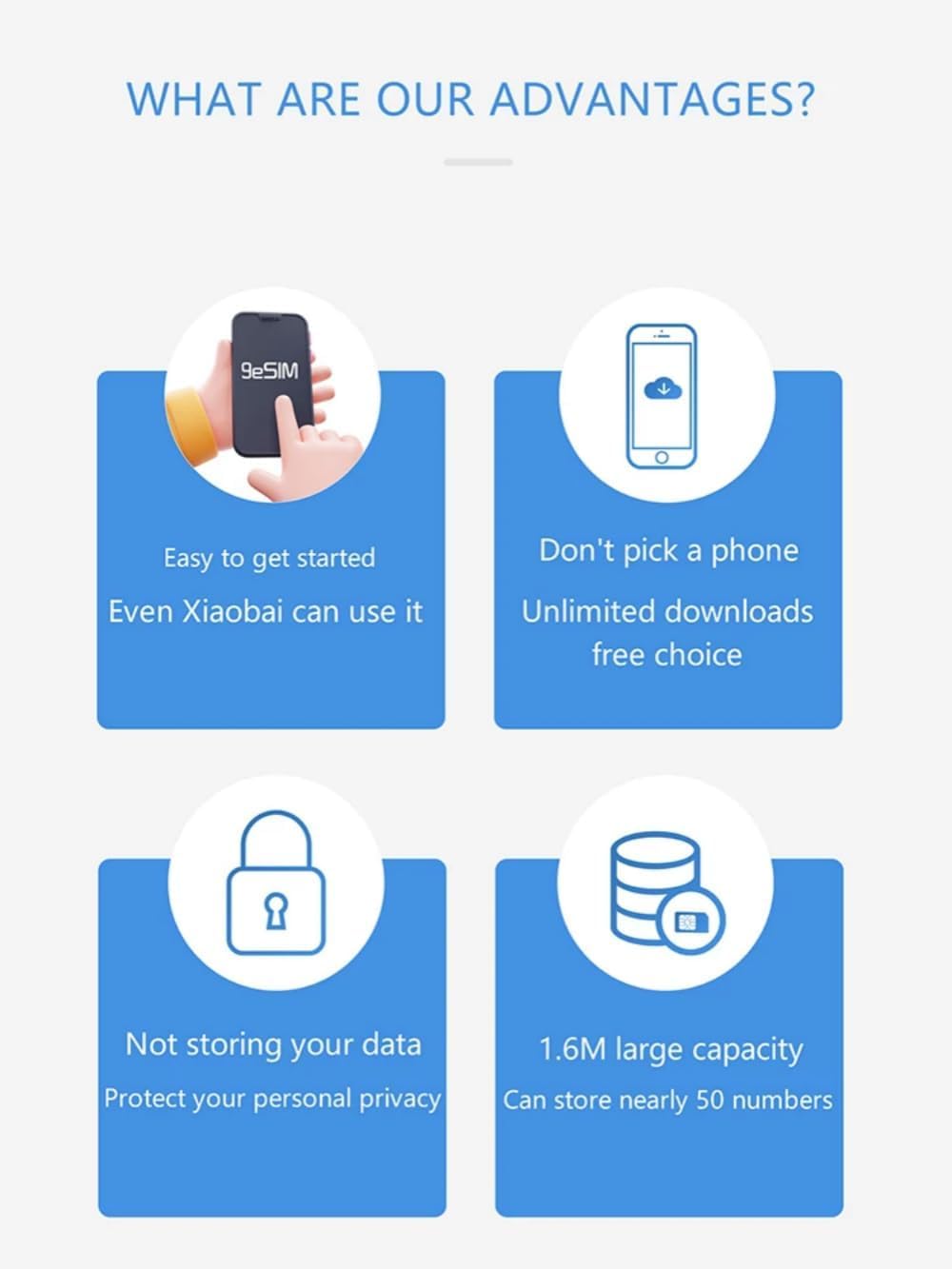
Task: Click 'Not storing your data' label
Action: click(273, 1045)
